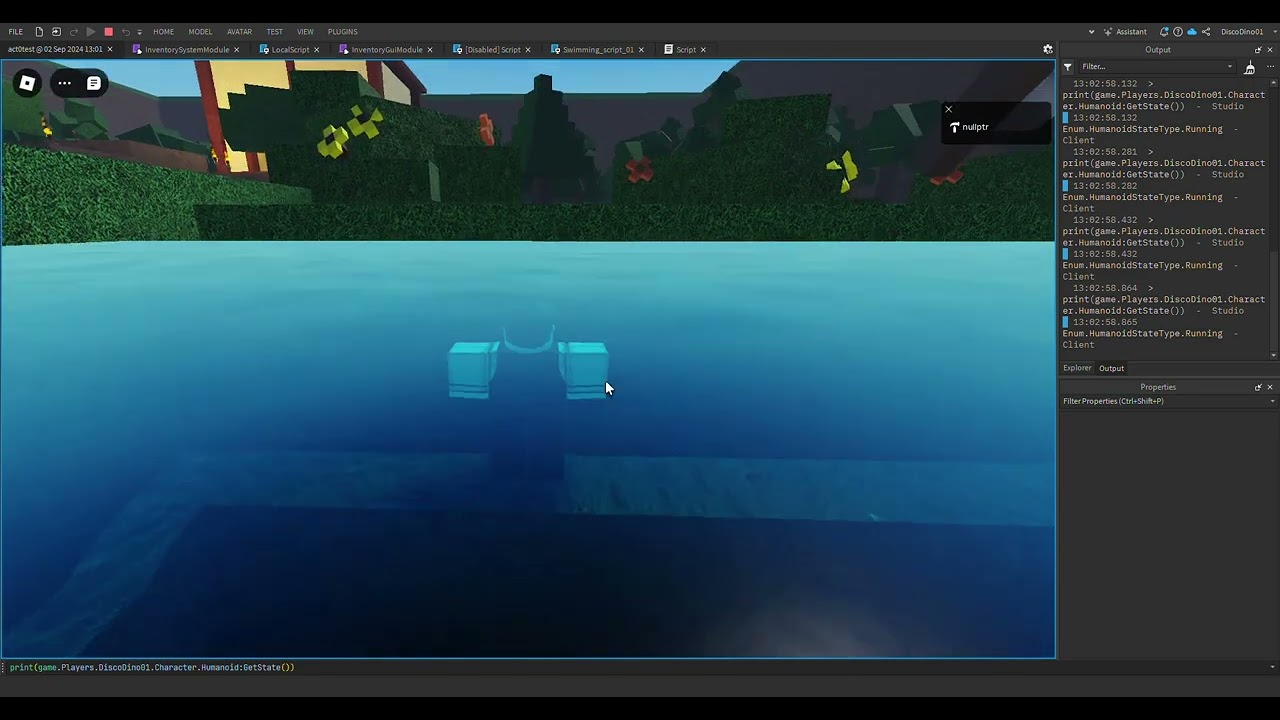Click the Output scrollbar down arrow

coord(1273,356)
